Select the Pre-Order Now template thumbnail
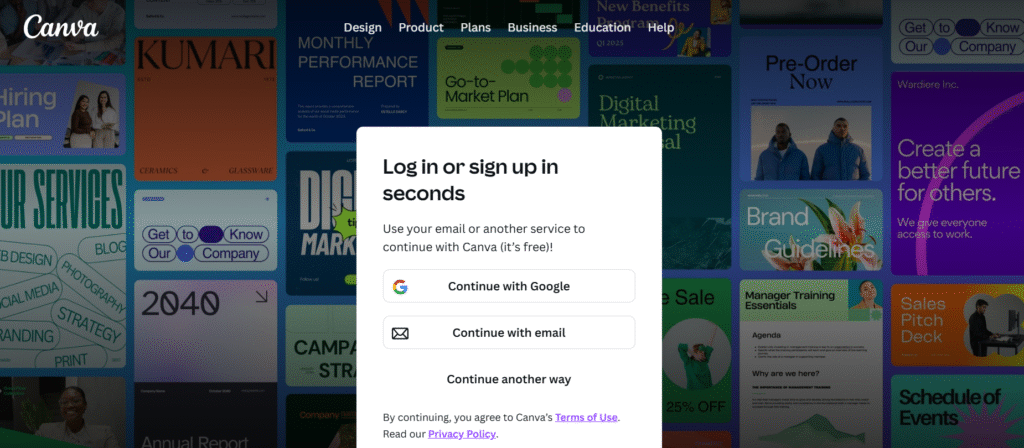The height and width of the screenshot is (448, 1024). click(810, 108)
